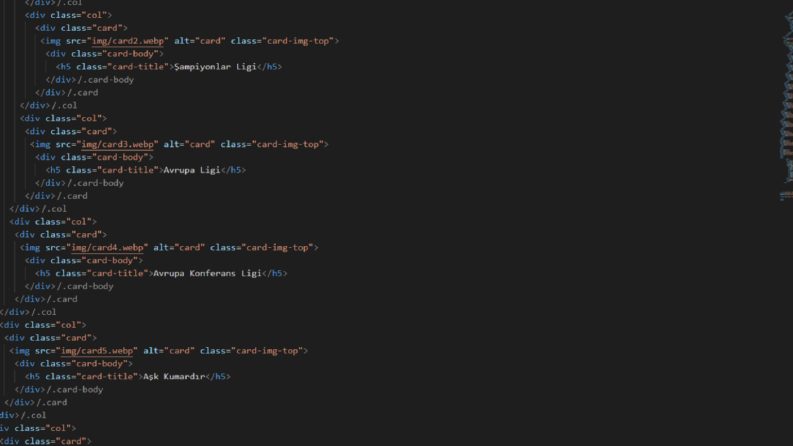Click "card-title" on the Avrupa Konferans Ligi line

point(117,273)
